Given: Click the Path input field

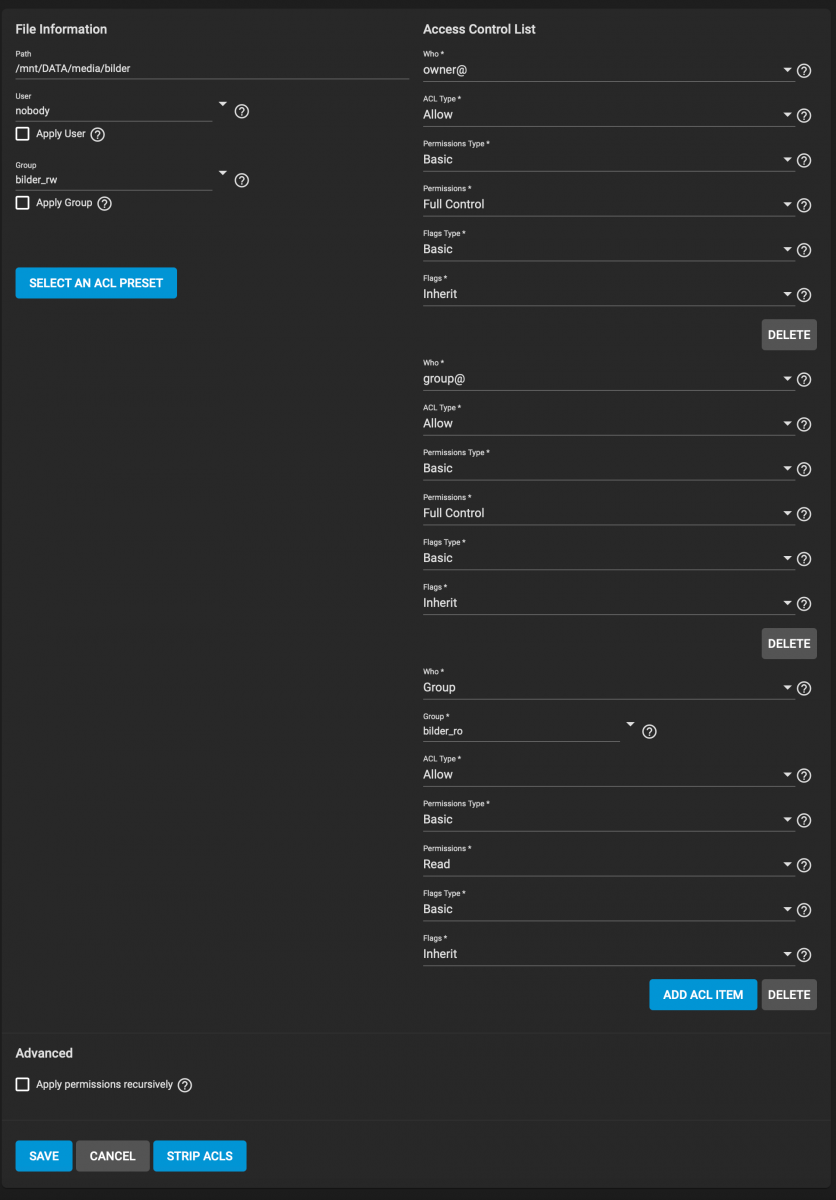Looking at the screenshot, I should tap(212, 68).
